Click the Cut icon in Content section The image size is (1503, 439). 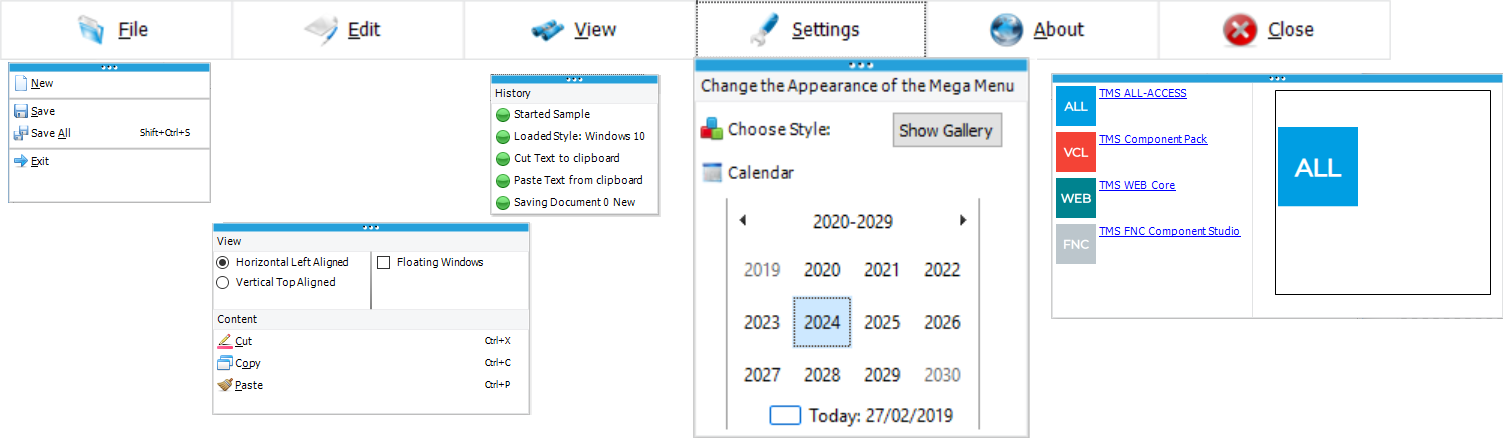click(x=224, y=341)
